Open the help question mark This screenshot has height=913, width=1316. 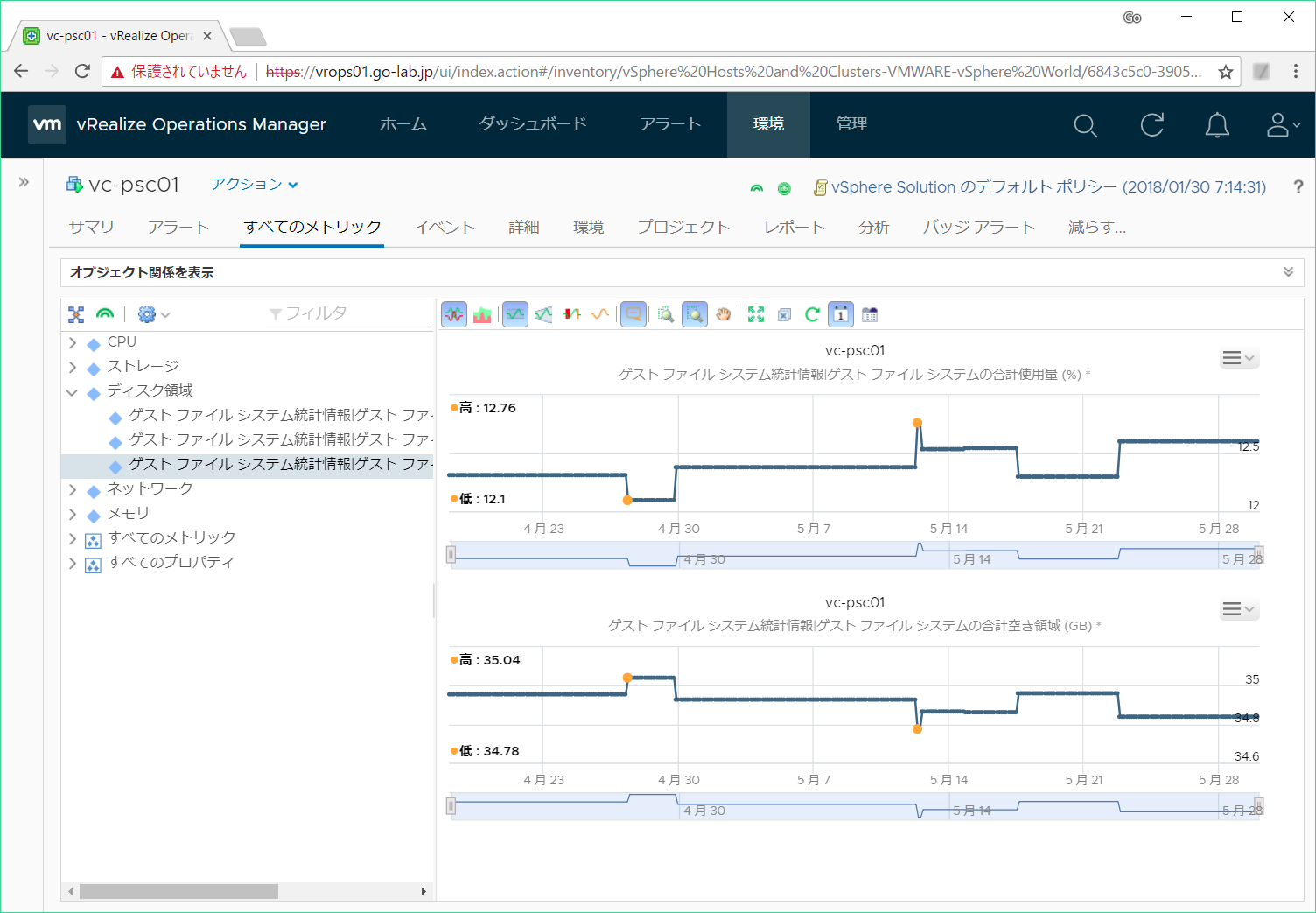tap(1298, 186)
